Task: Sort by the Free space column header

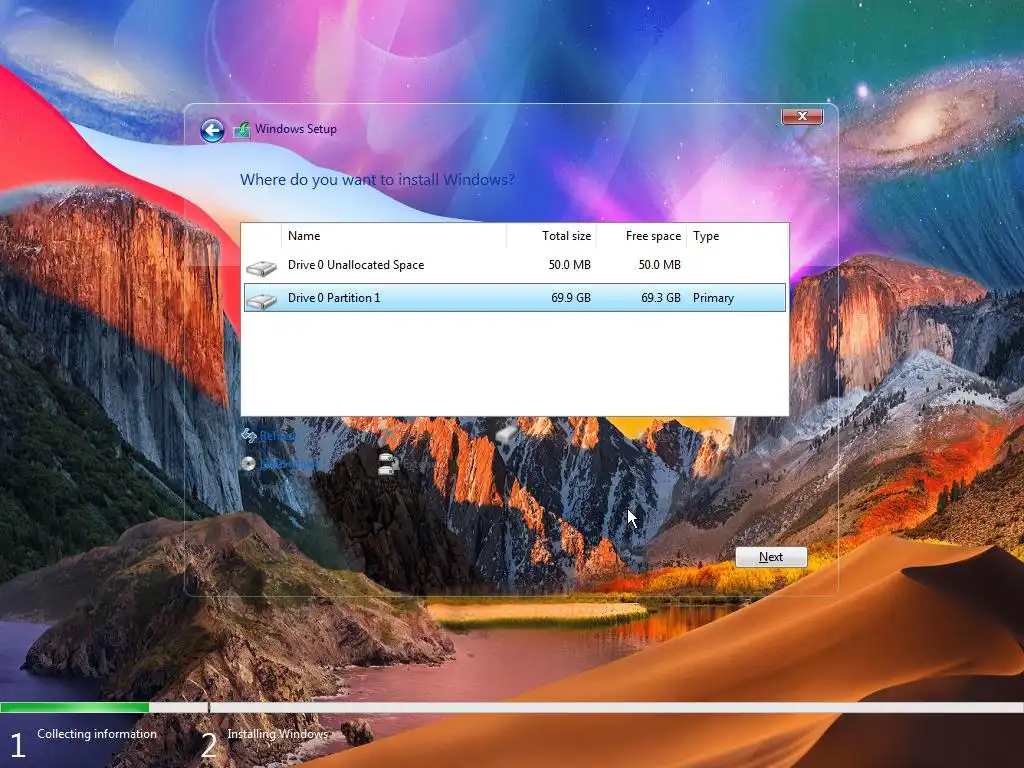Action: pyautogui.click(x=641, y=236)
